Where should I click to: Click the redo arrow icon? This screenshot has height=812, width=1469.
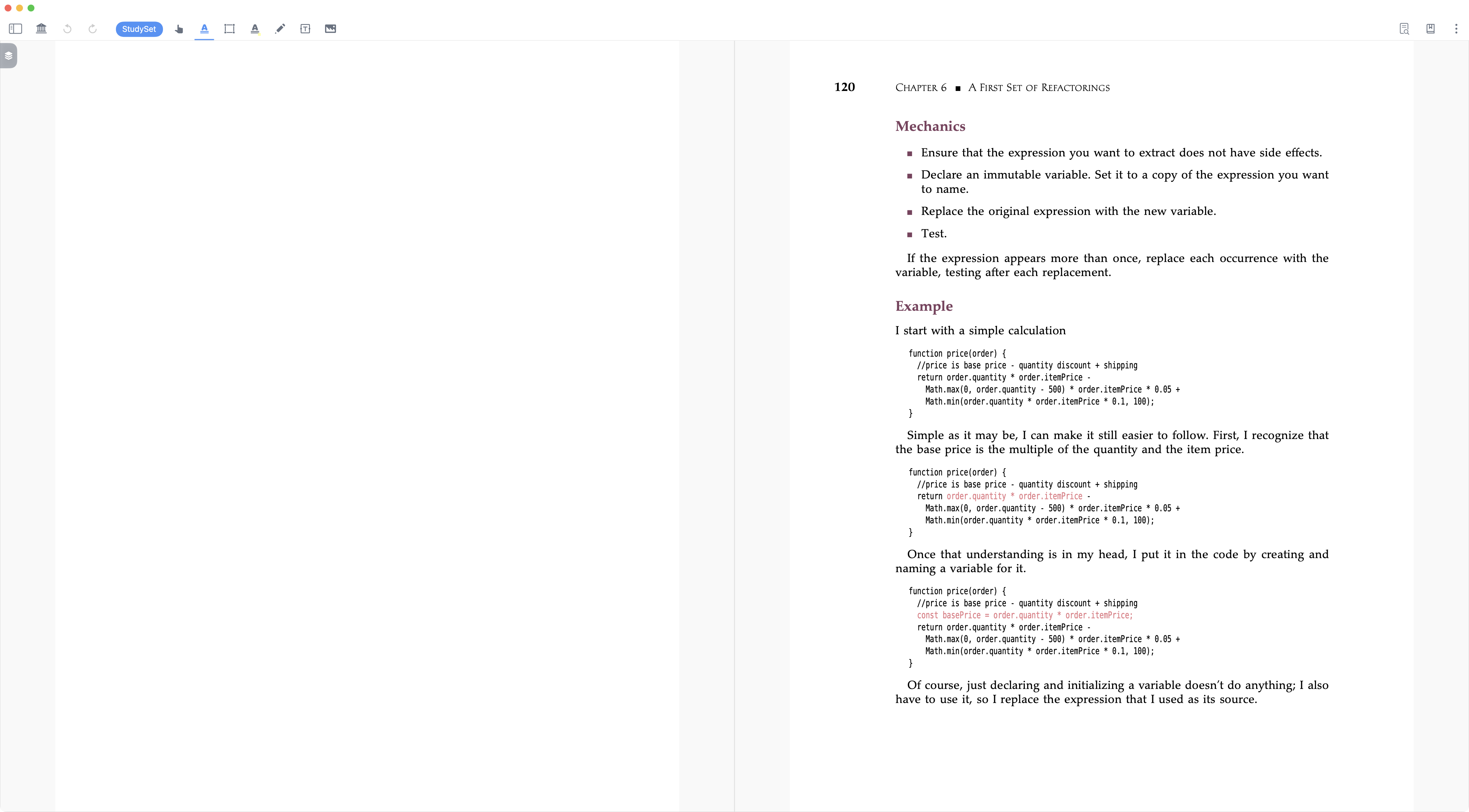tap(92, 28)
